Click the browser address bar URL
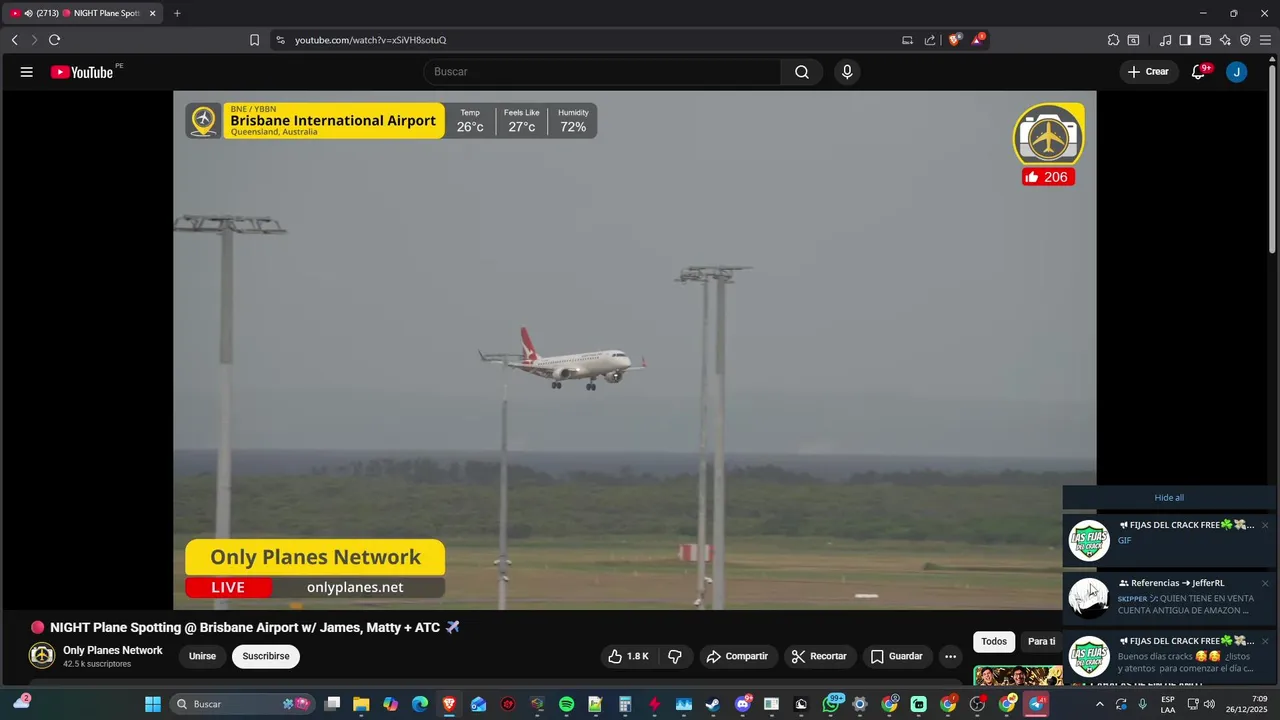Image resolution: width=1280 pixels, height=720 pixels. click(x=370, y=40)
